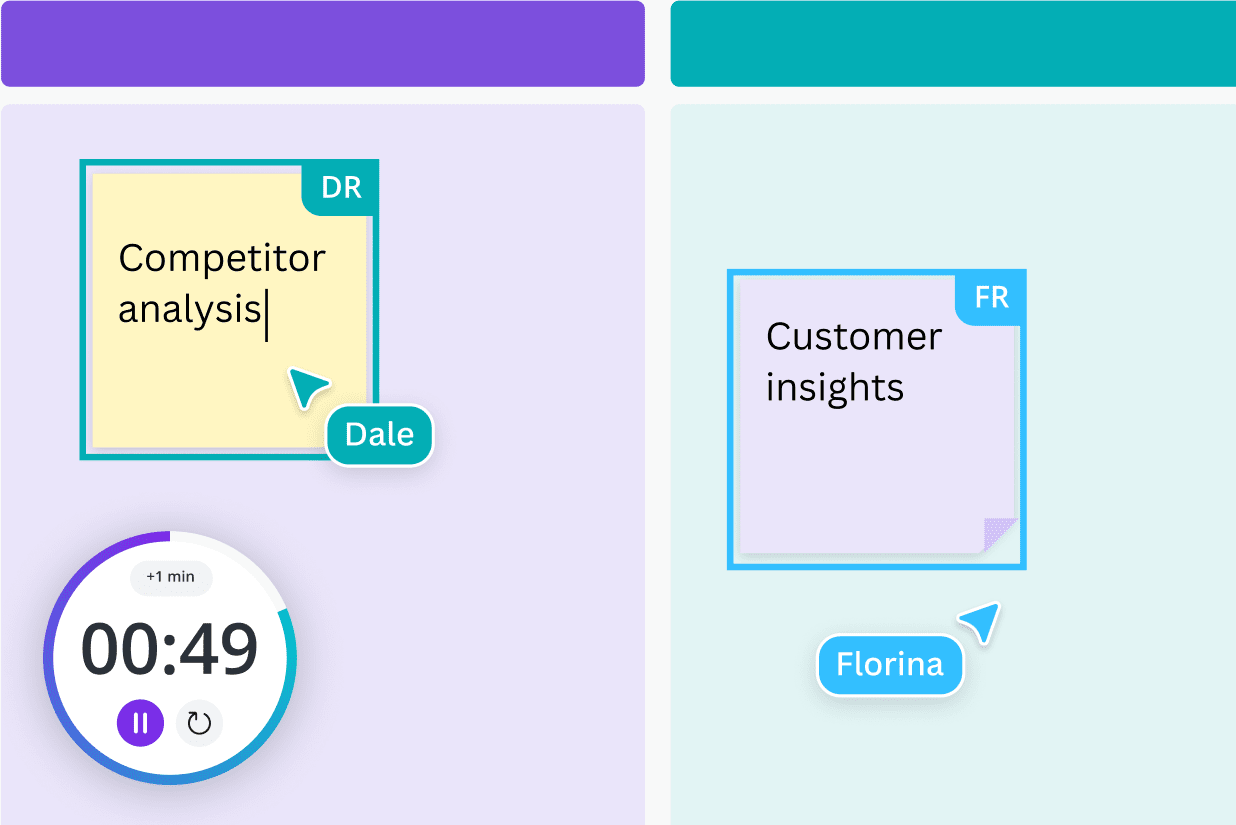The image size is (1236, 825).
Task: Click the FR initials badge
Action: [x=991, y=298]
